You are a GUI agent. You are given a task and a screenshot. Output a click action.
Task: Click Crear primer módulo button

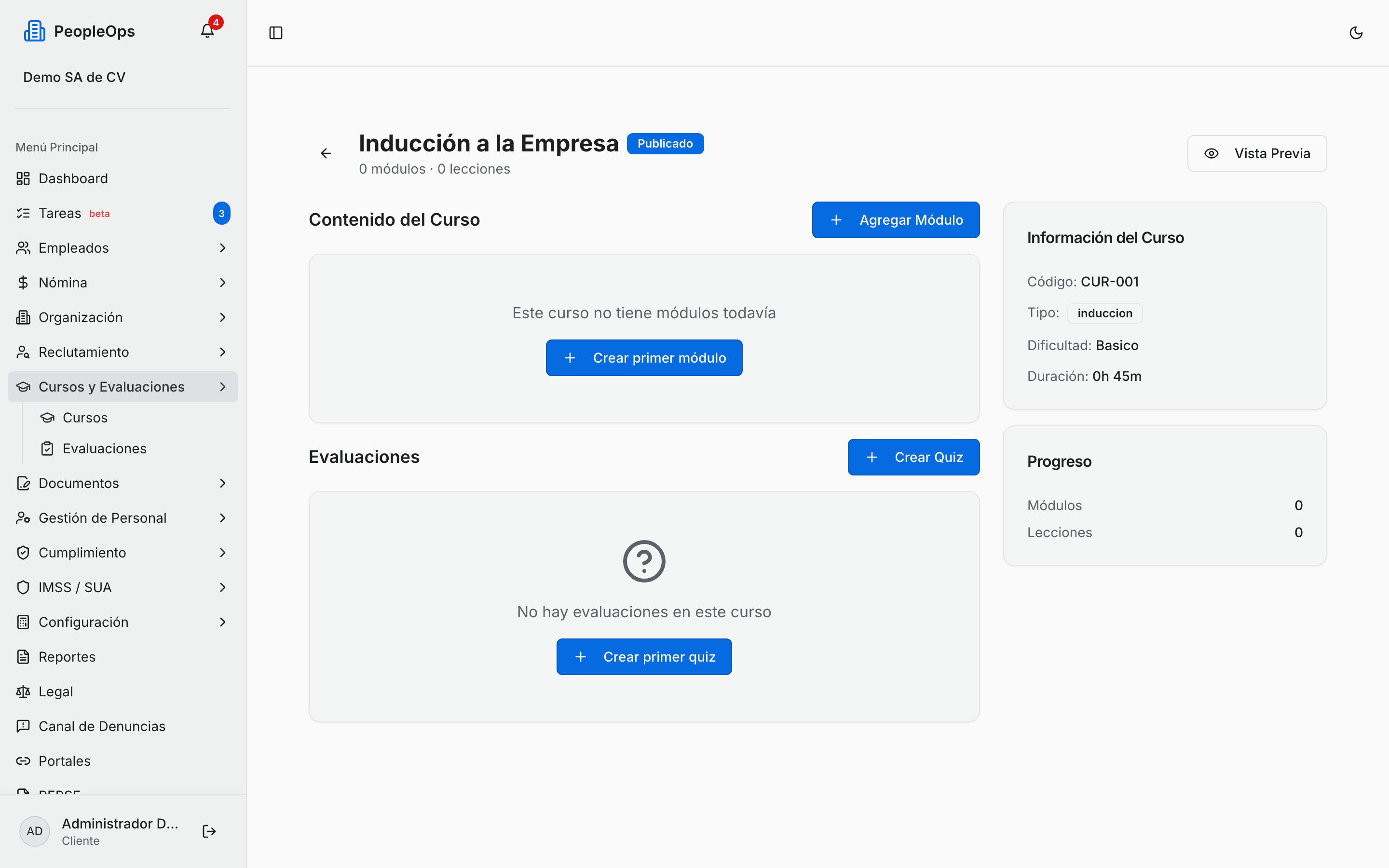(644, 358)
